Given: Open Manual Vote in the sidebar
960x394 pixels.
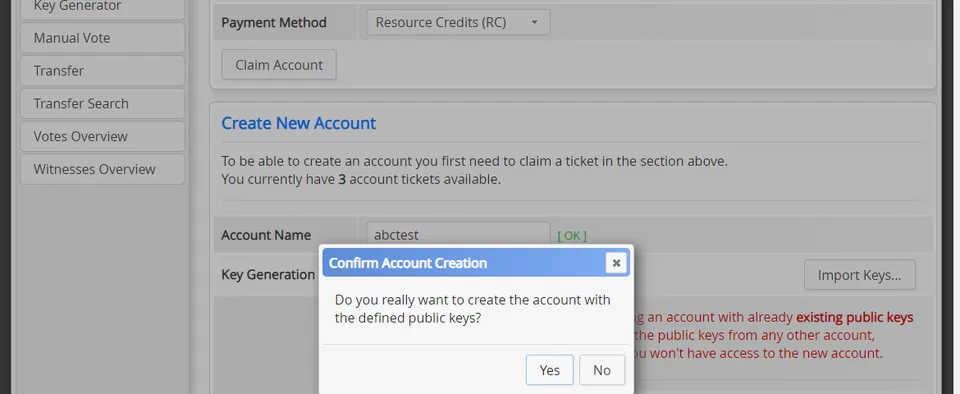Looking at the screenshot, I should click(x=102, y=38).
